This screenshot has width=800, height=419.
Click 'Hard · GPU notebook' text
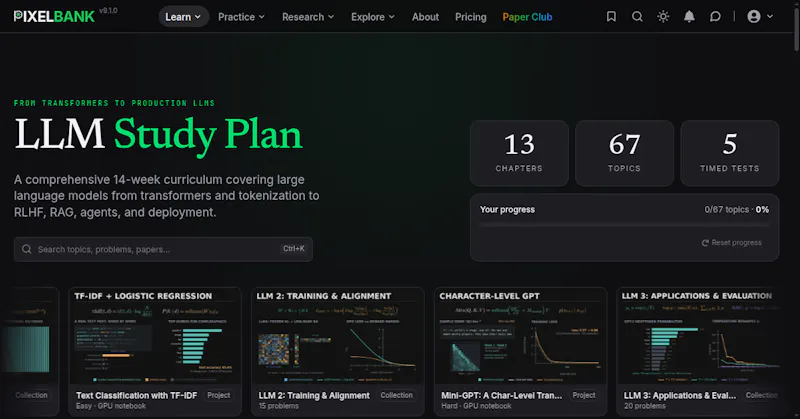[x=476, y=406]
